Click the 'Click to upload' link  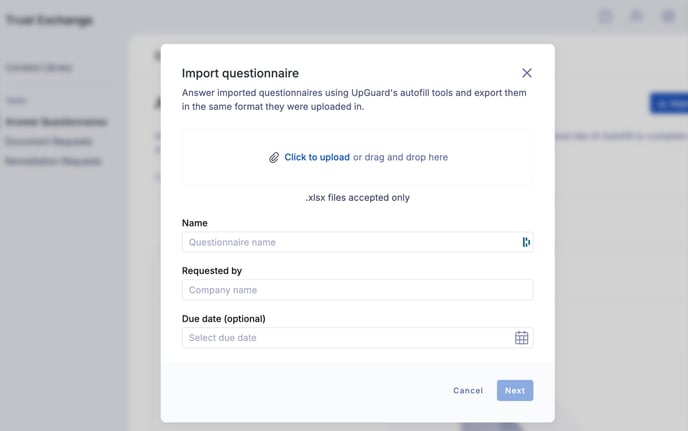(x=317, y=157)
